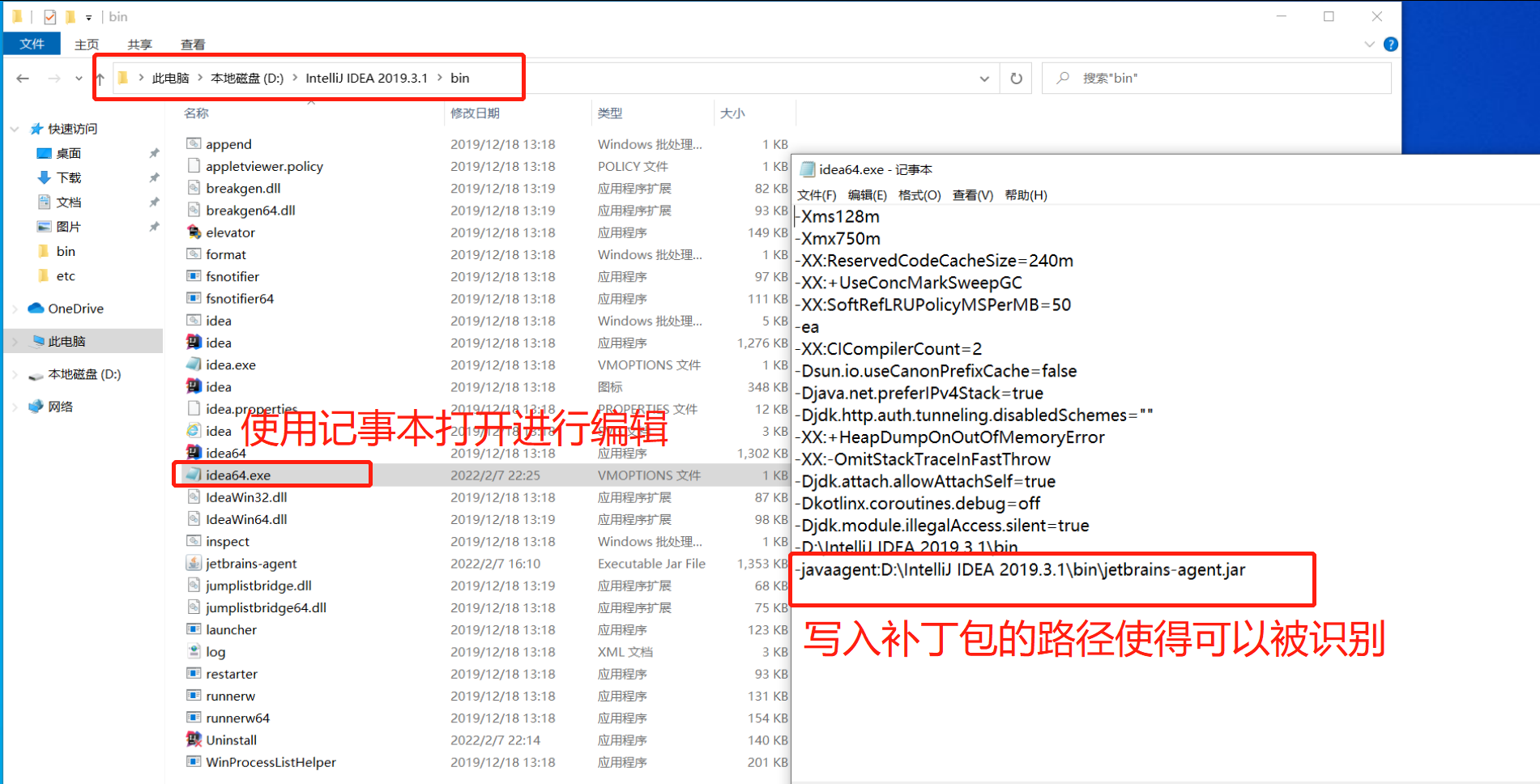Click the elevator application icon

[194, 232]
